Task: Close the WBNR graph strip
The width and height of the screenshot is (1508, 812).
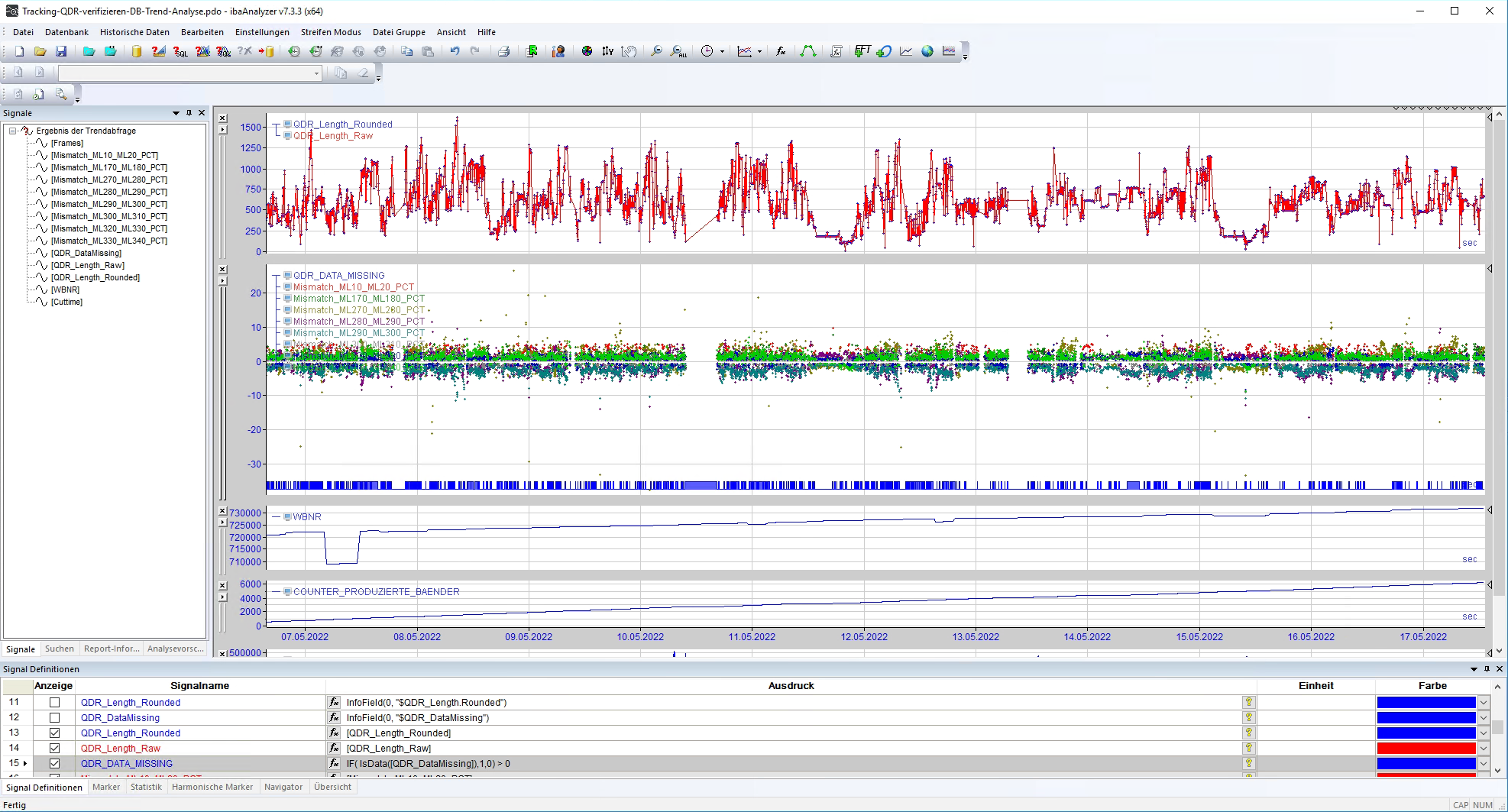Action: point(222,511)
